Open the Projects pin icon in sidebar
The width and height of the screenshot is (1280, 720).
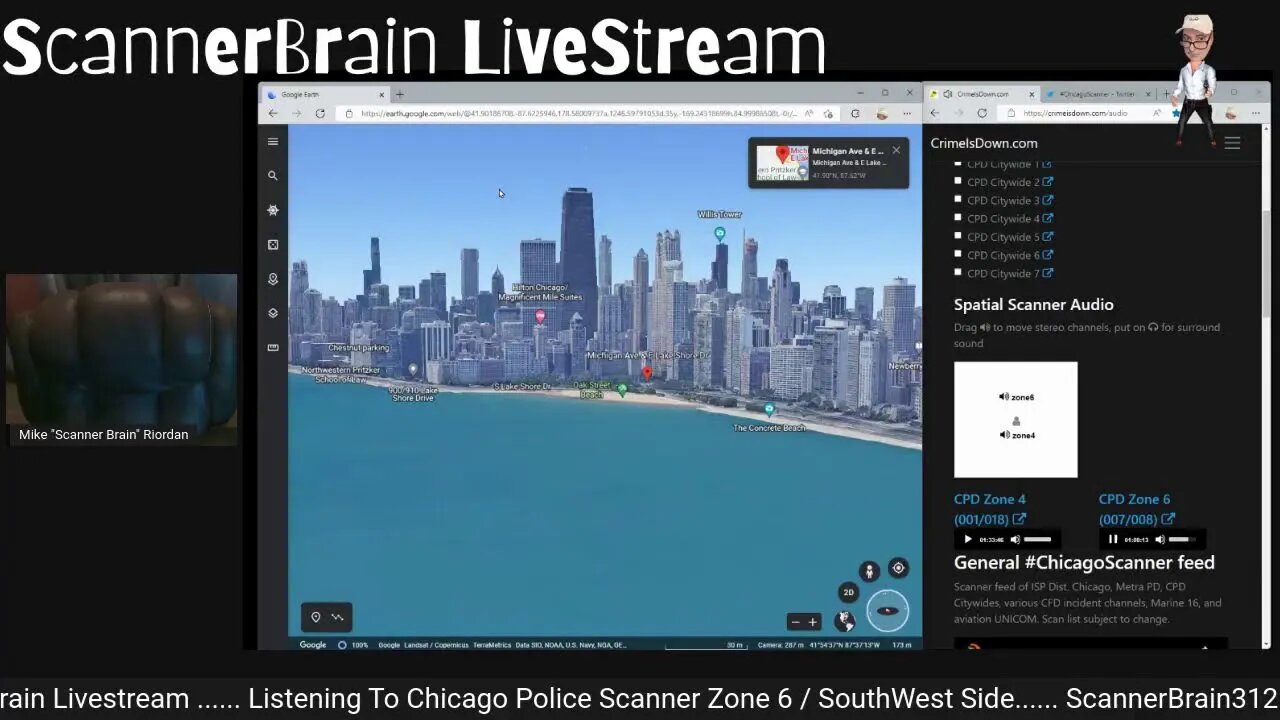tap(273, 279)
